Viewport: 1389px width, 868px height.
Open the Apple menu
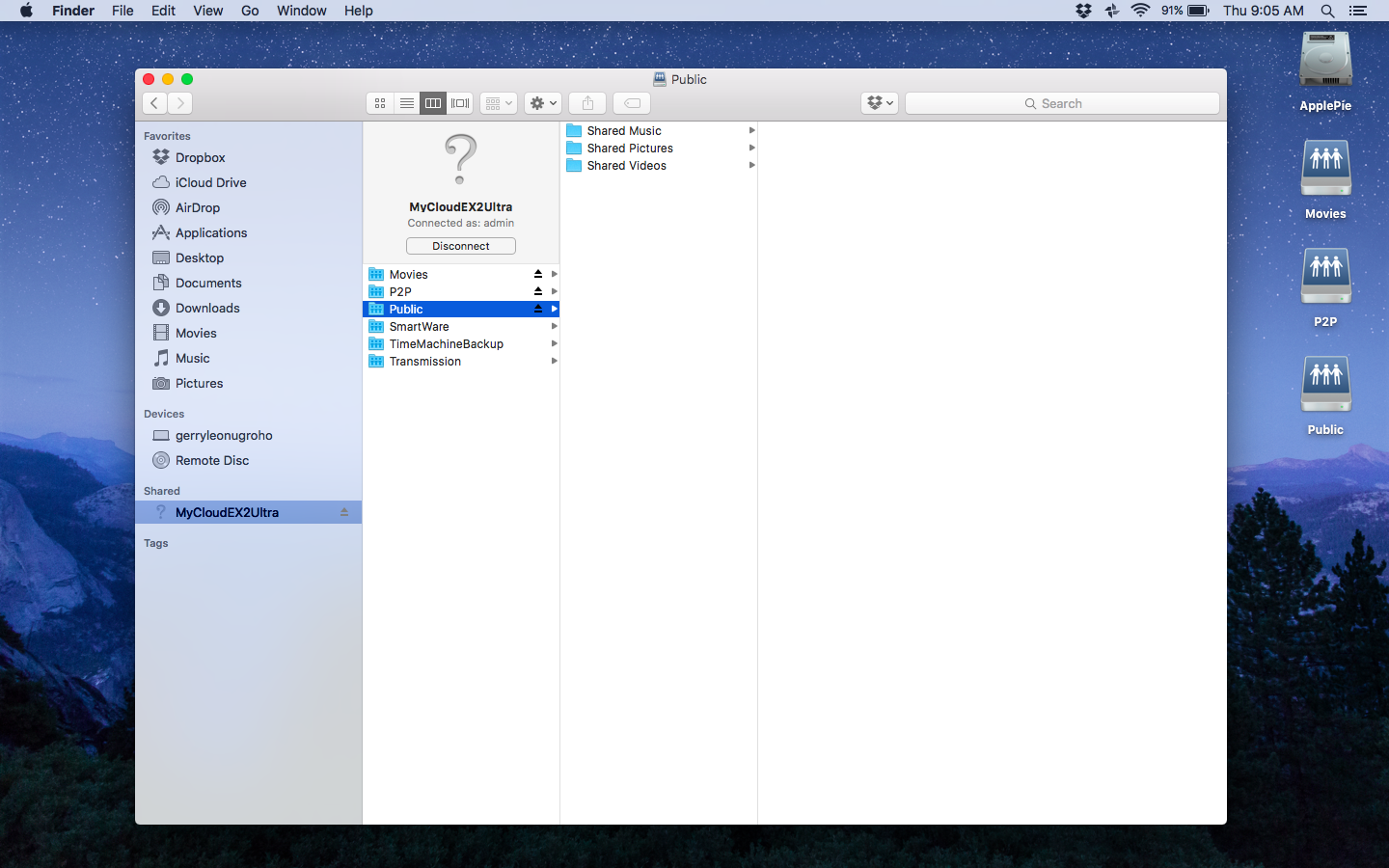[x=26, y=11]
